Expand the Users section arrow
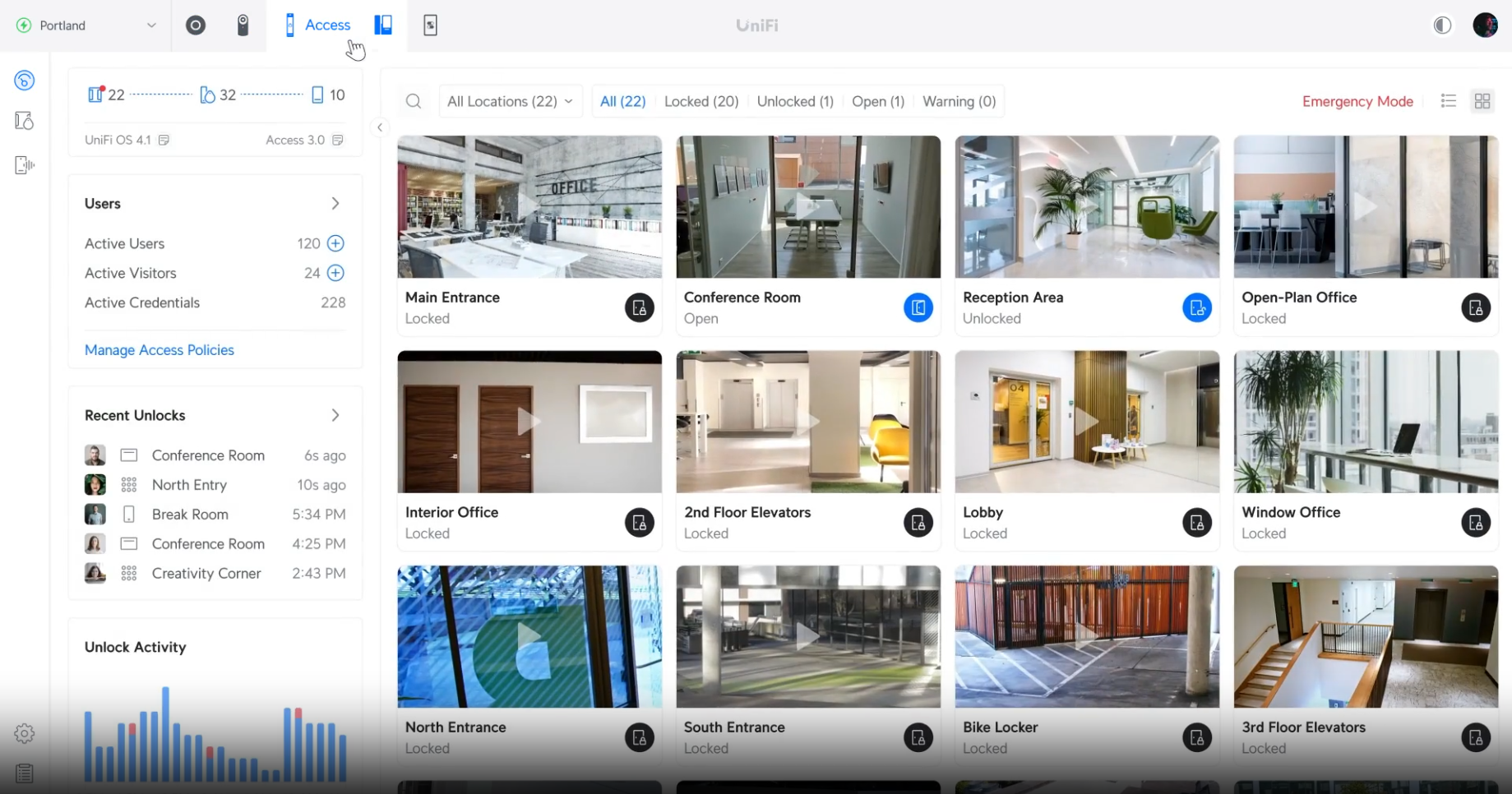1512x794 pixels. [x=335, y=203]
